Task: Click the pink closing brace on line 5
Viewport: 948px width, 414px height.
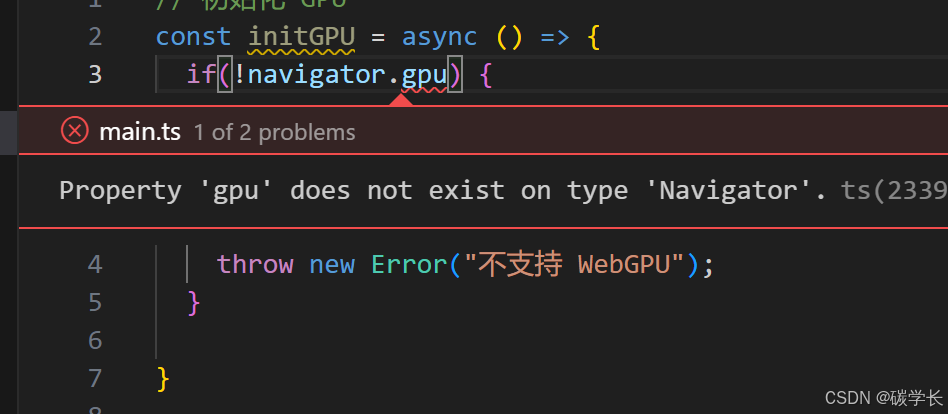Action: pos(193,302)
